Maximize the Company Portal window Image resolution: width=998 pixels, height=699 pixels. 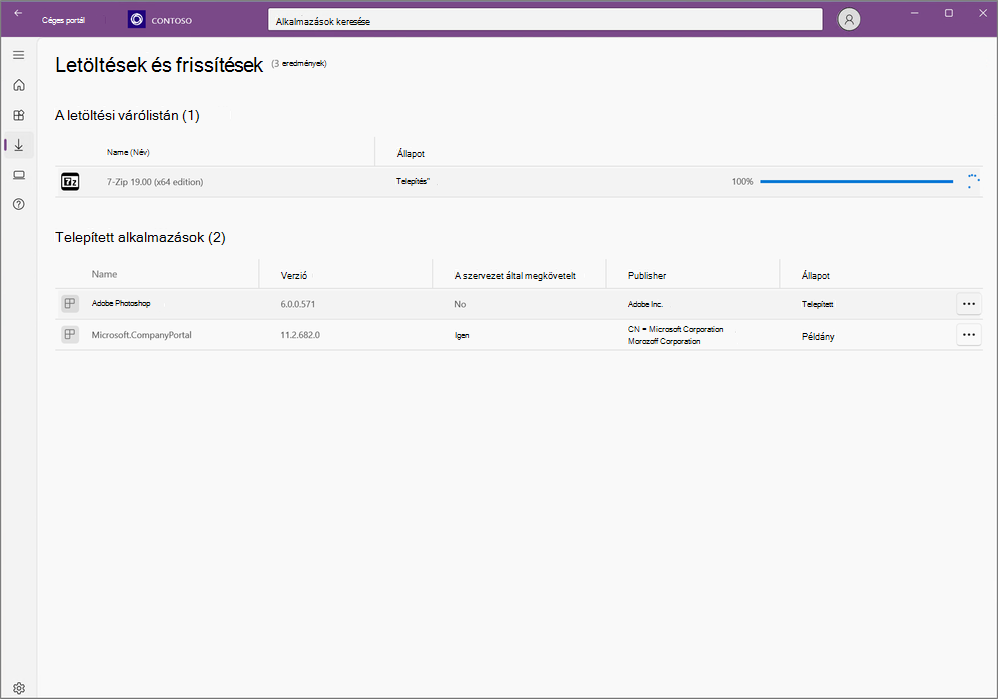949,13
